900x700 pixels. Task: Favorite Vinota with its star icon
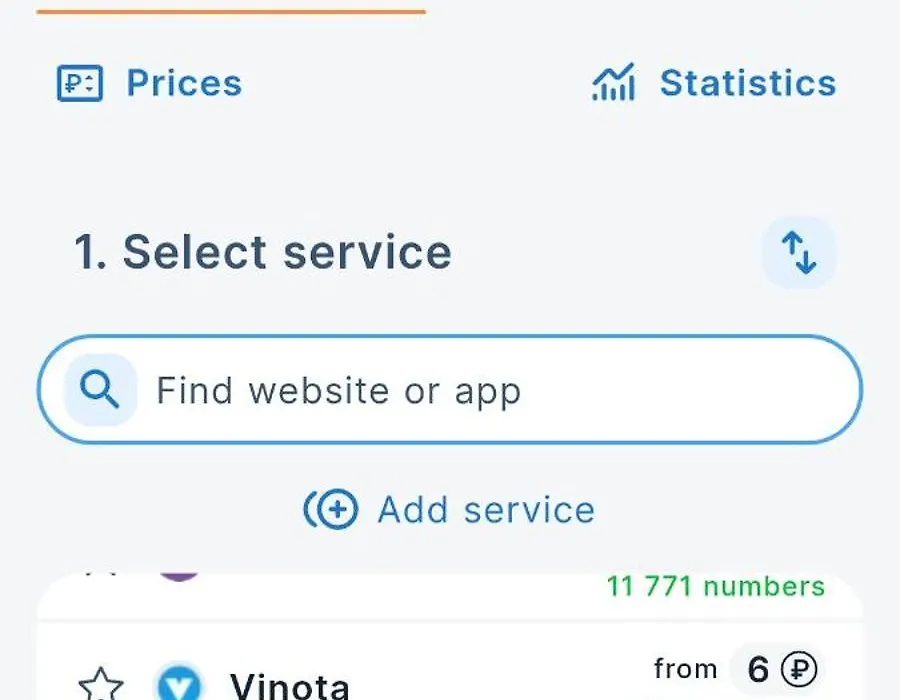pos(100,685)
